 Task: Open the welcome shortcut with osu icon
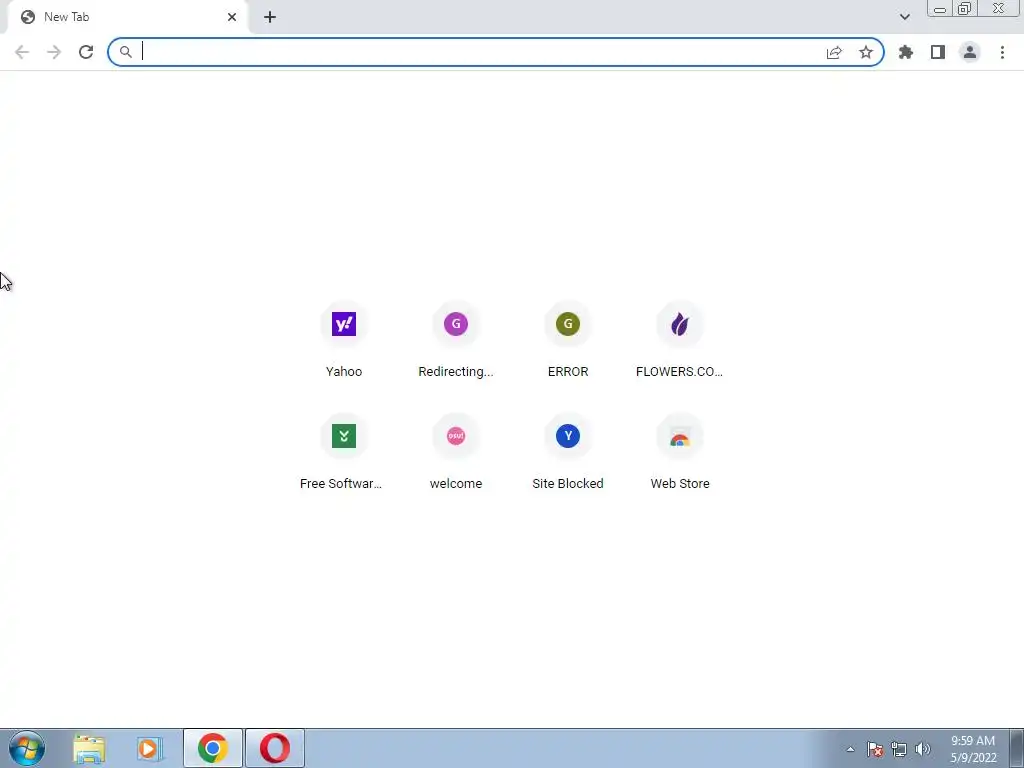coord(456,453)
